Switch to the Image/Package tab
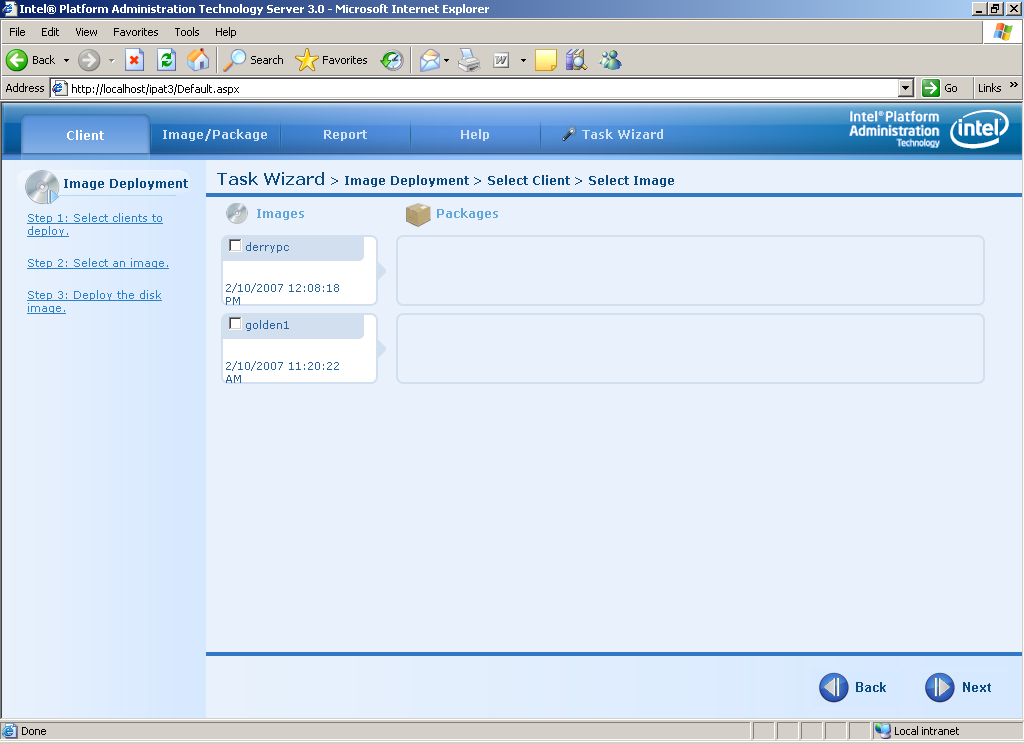The width and height of the screenshot is (1024, 744). (x=215, y=135)
